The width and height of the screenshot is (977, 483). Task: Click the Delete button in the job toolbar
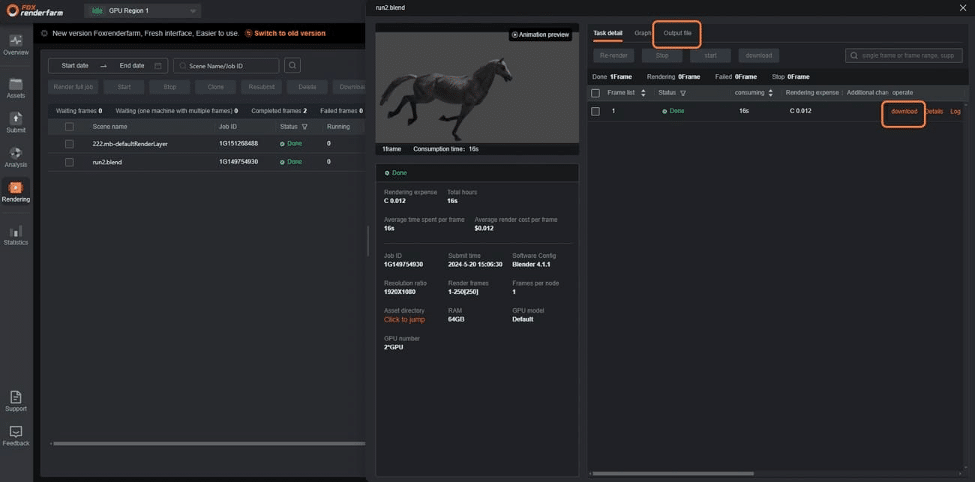click(307, 87)
